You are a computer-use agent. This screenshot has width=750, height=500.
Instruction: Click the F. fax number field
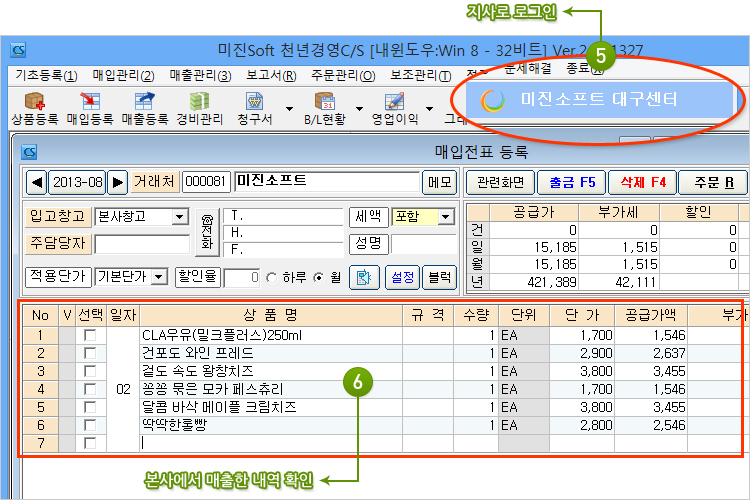pyautogui.click(x=283, y=249)
